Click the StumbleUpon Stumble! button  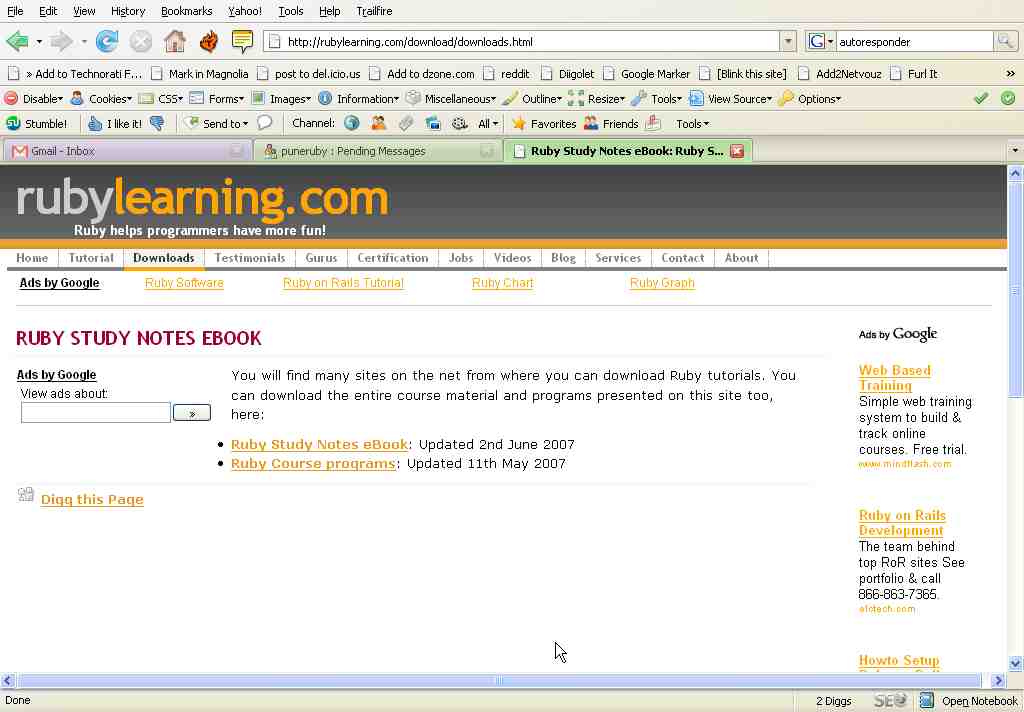point(37,123)
